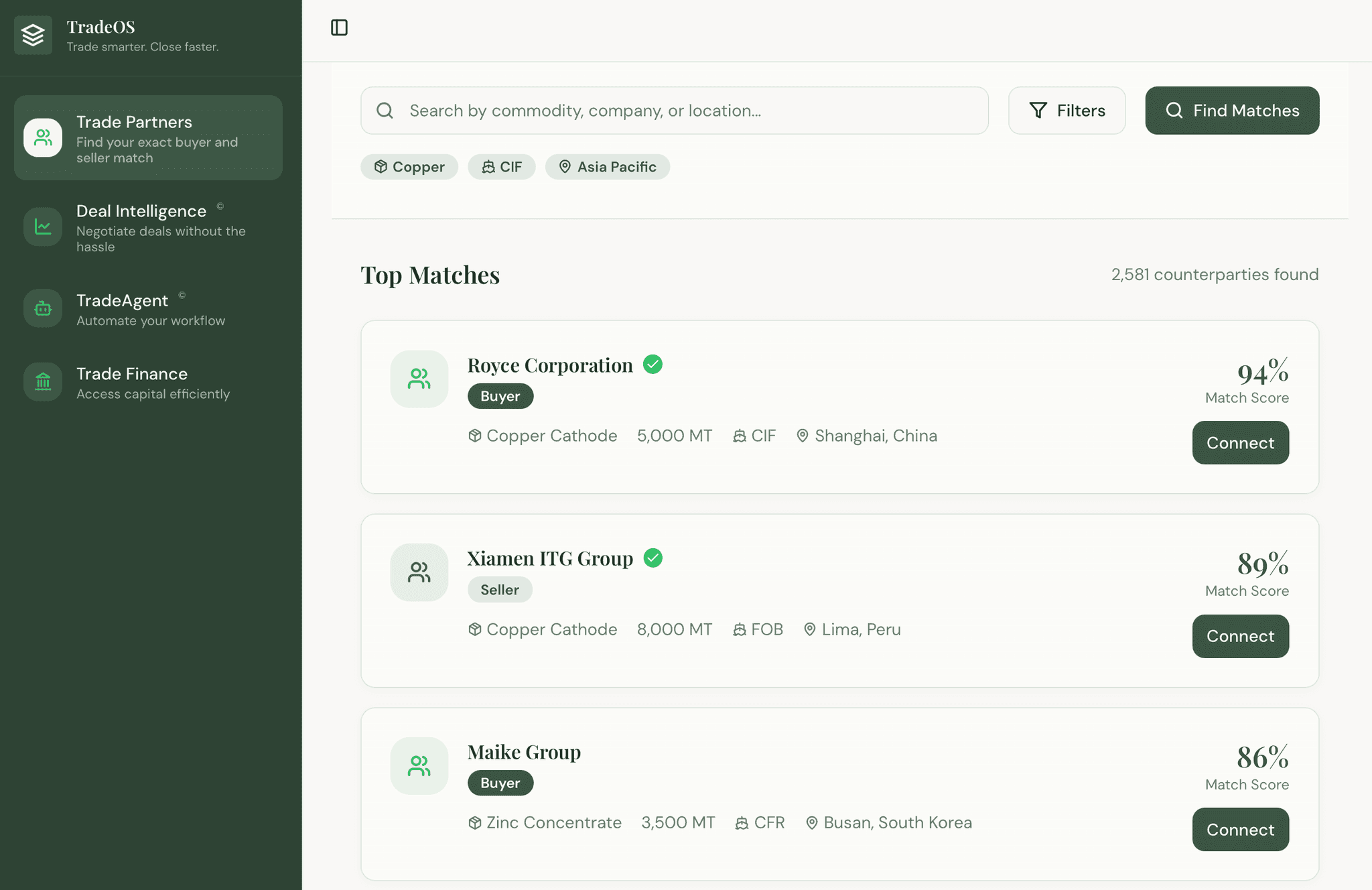Toggle the Copper filter chip
The image size is (1372, 890).
[409, 167]
